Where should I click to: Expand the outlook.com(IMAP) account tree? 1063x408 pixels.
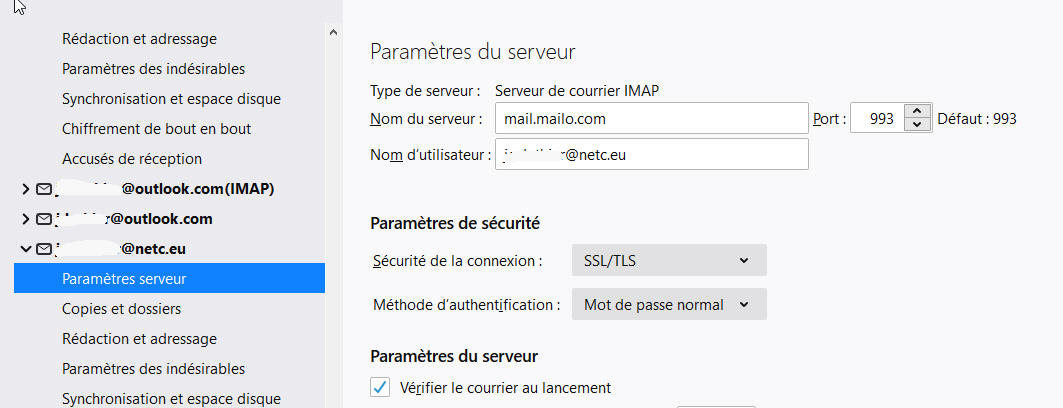[x=26, y=189]
